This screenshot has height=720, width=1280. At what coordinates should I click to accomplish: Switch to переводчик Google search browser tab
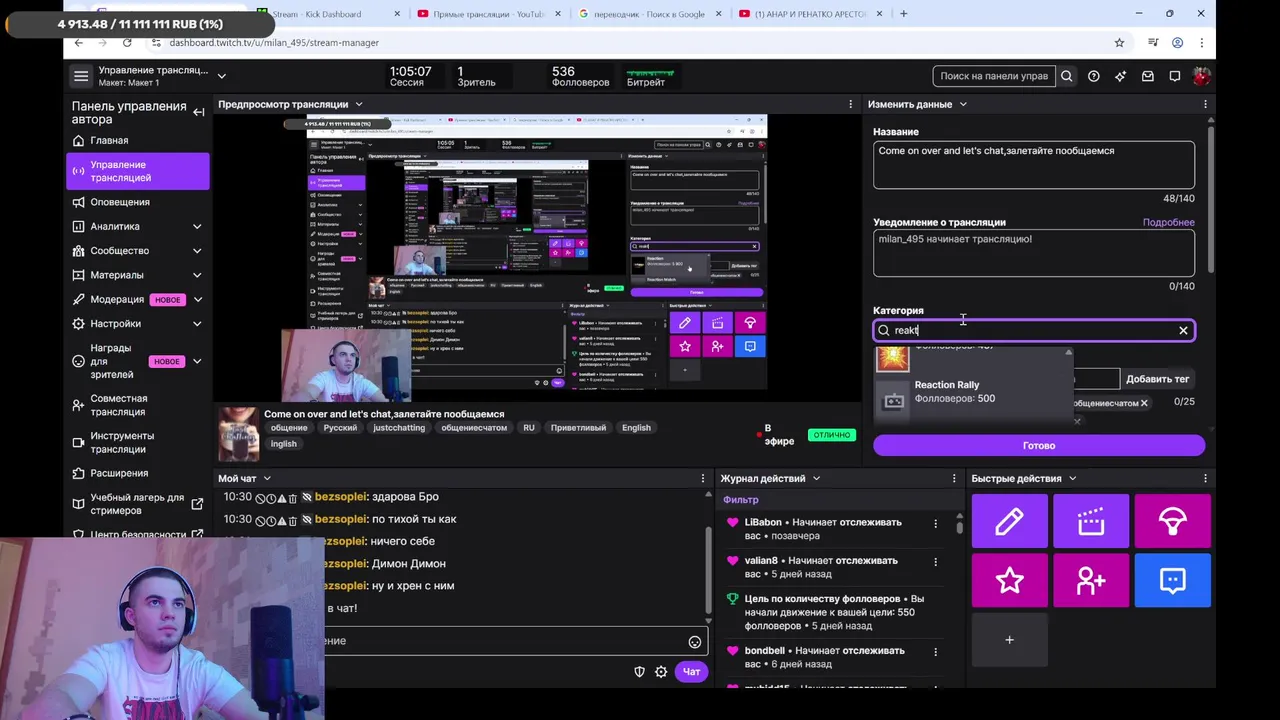[x=650, y=14]
